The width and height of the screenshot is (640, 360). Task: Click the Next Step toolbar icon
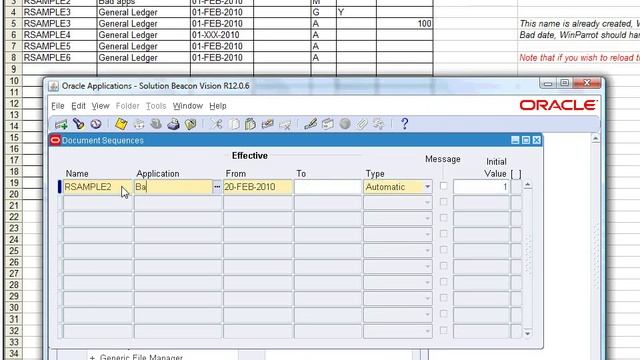click(x=139, y=124)
